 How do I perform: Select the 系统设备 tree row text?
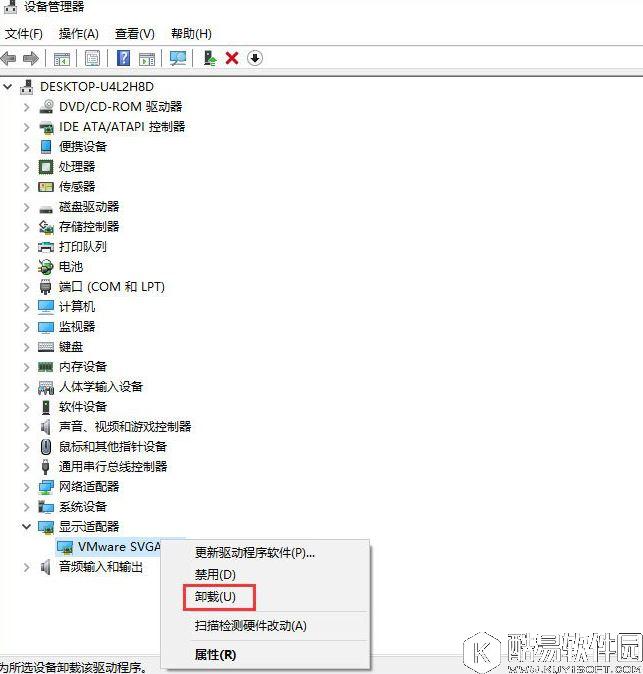click(83, 507)
